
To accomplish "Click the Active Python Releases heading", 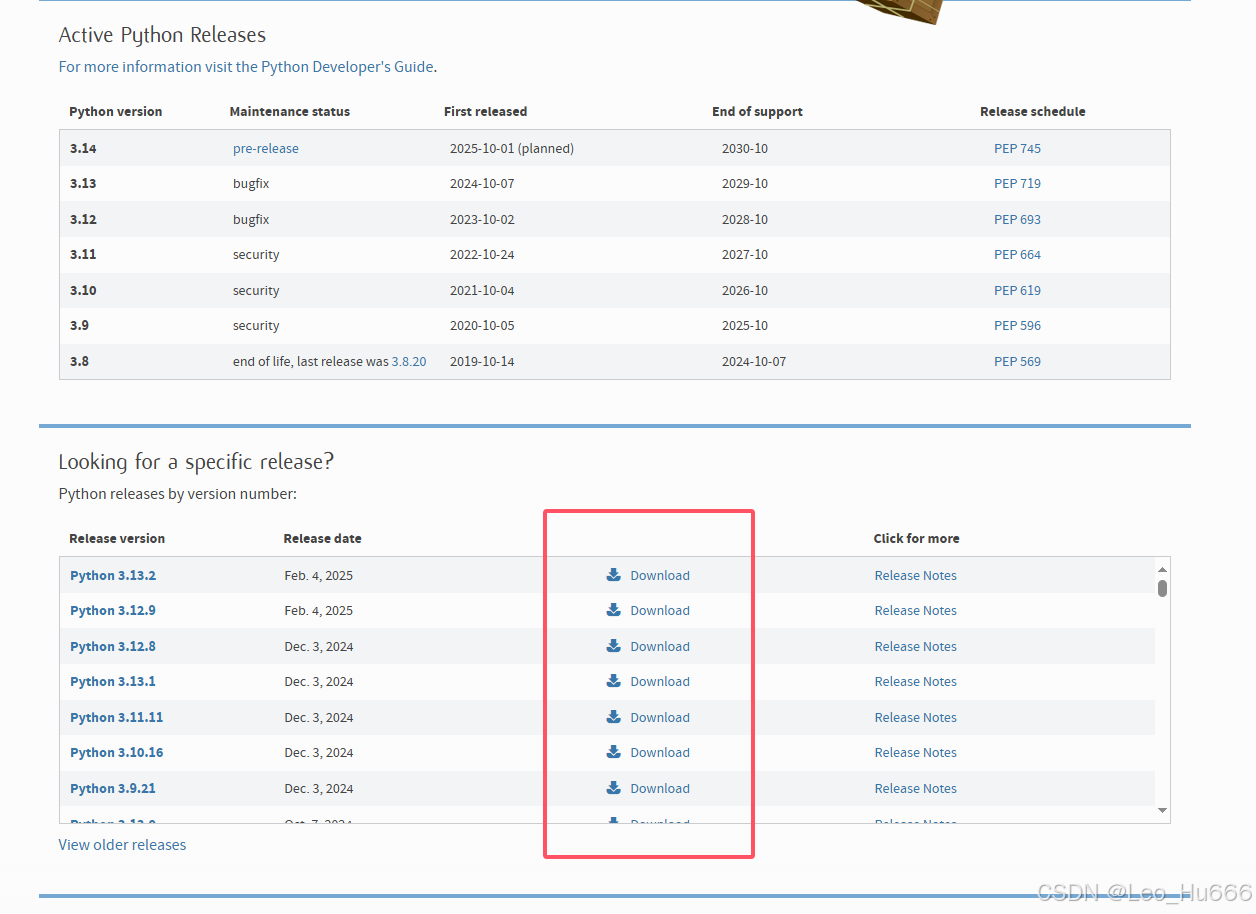I will coord(162,35).
